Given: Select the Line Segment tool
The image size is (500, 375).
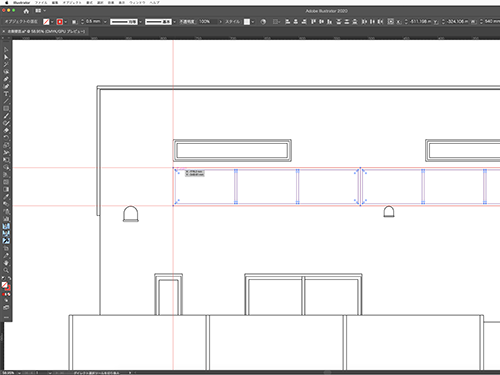Looking at the screenshot, I should point(6,101).
